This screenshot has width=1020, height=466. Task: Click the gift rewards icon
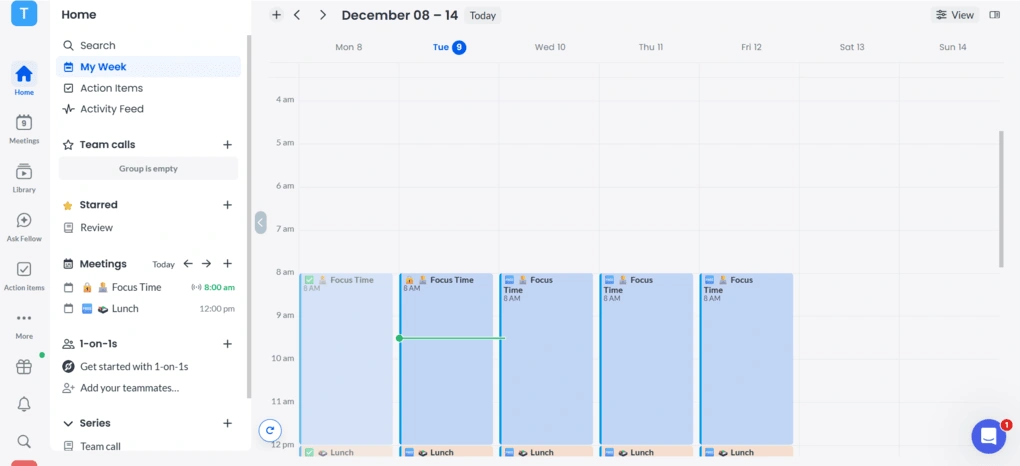[24, 367]
